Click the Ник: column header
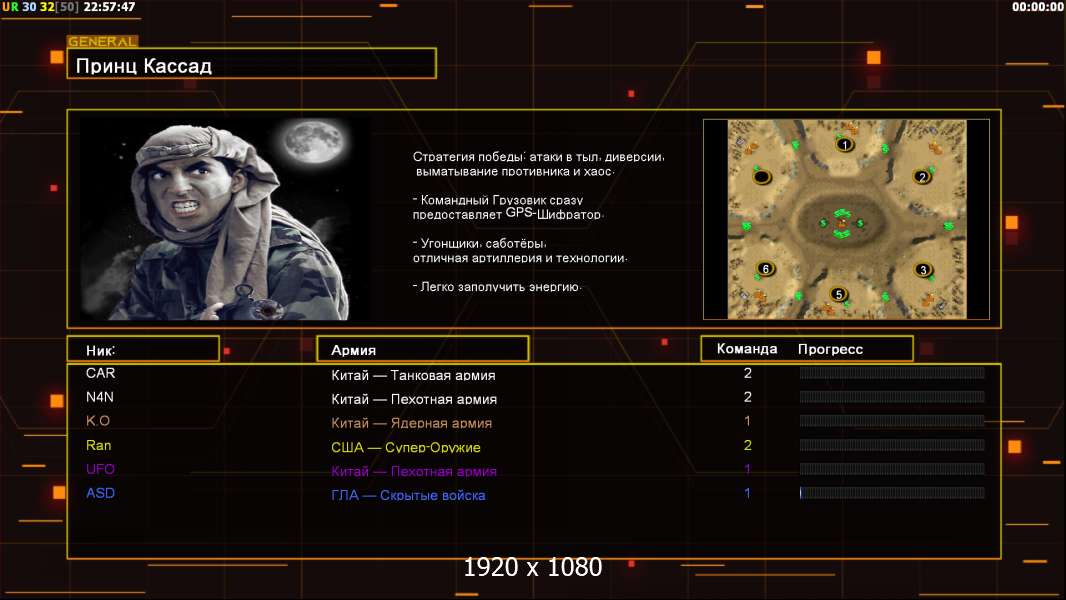The width and height of the screenshot is (1066, 600). (143, 349)
